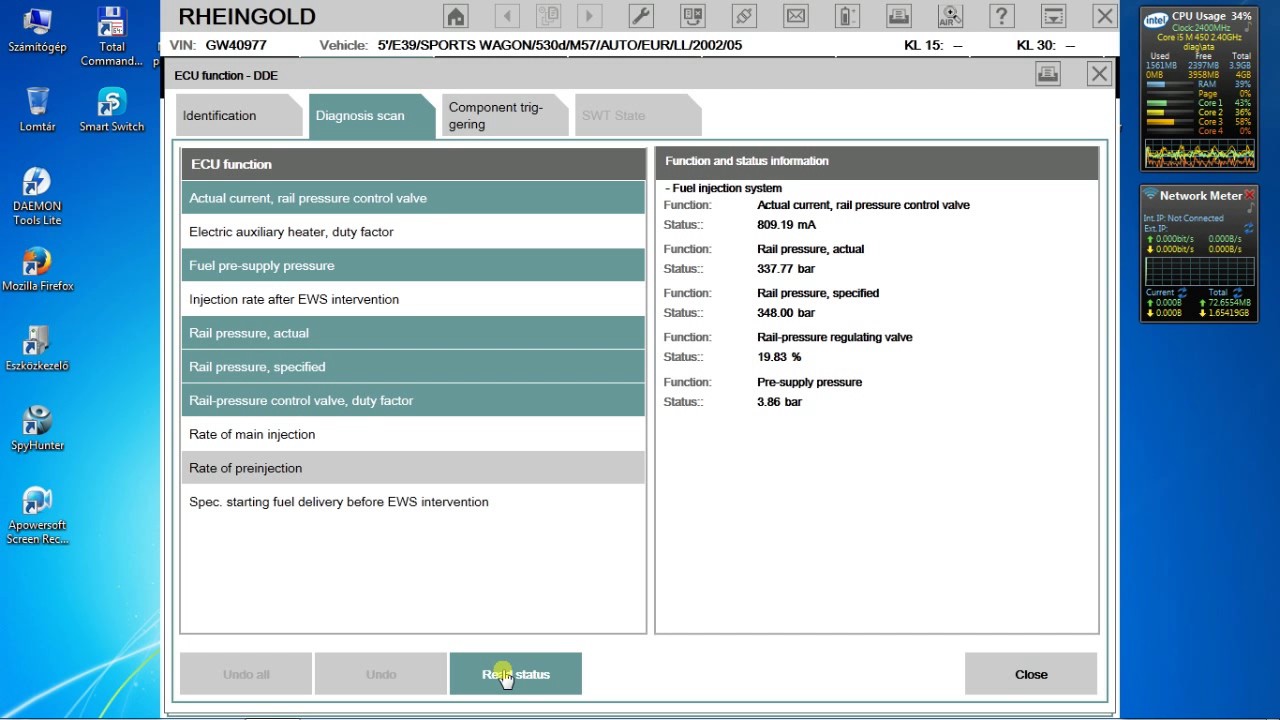The image size is (1280, 720).
Task: Deselect Fuel pre-supply pressure row
Action: [x=413, y=266]
